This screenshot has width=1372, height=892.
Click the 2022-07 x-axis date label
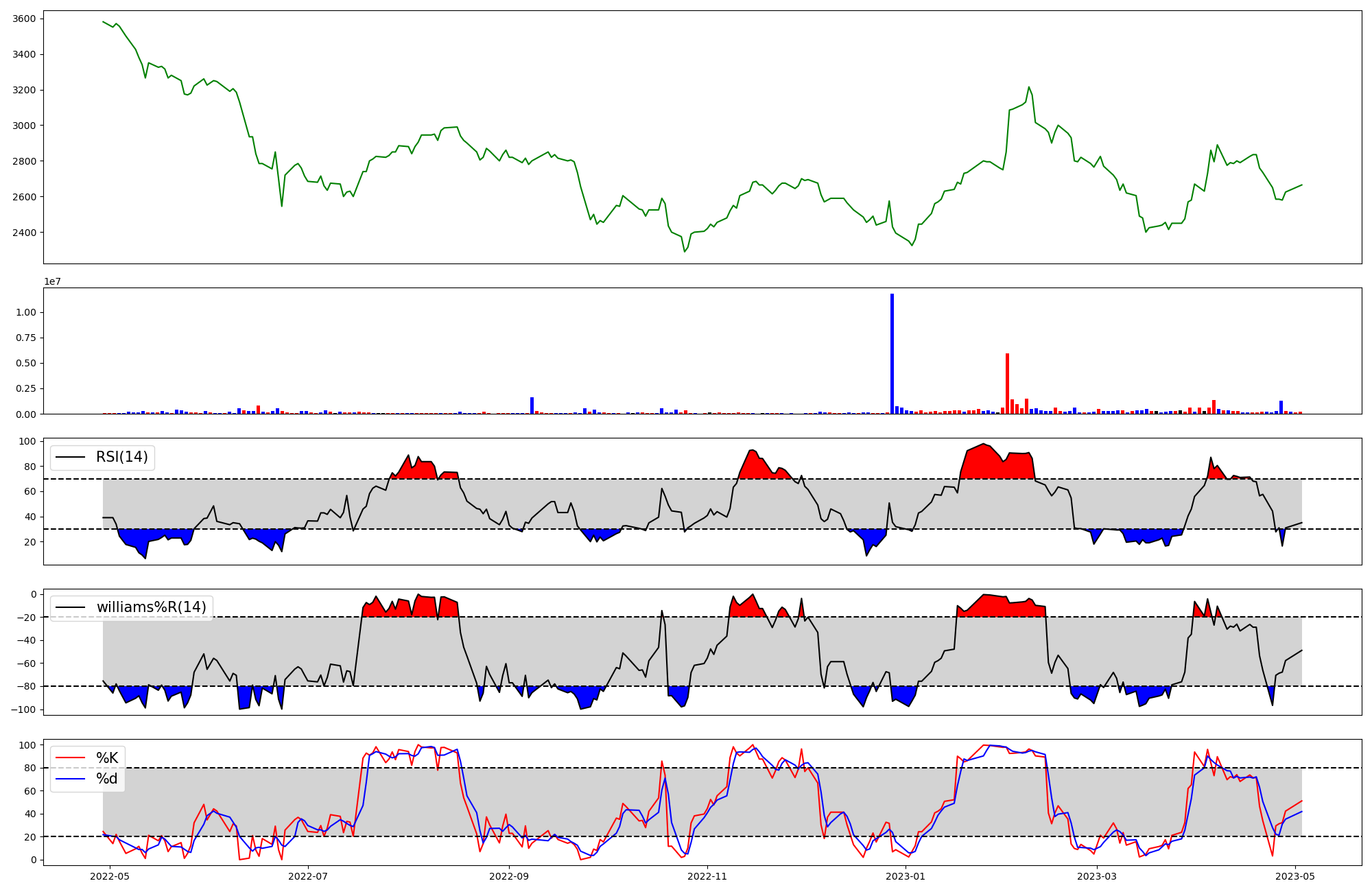(308, 876)
